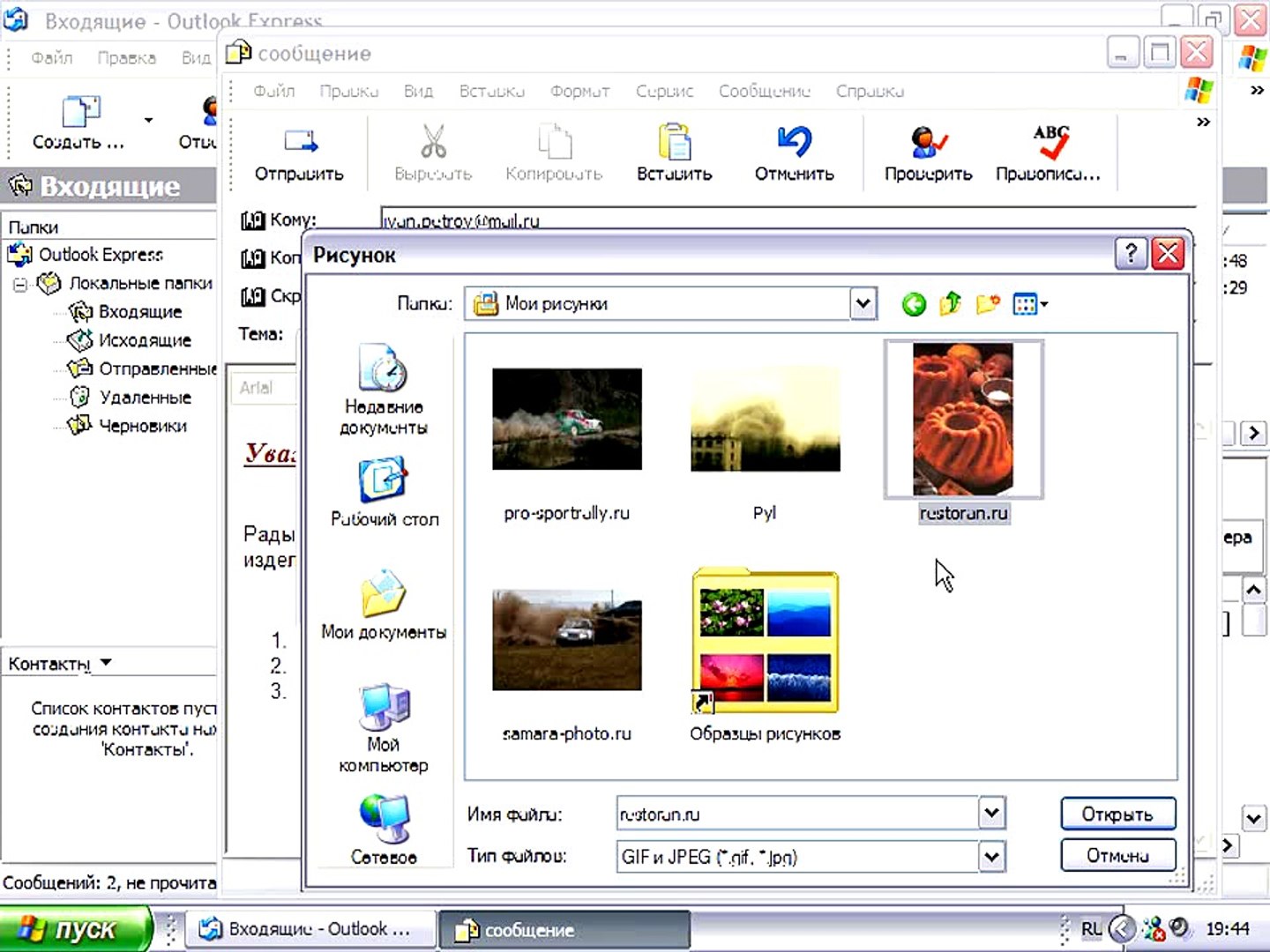
Task: Click the Отмена button in Рисунок dialog
Action: (x=1118, y=855)
